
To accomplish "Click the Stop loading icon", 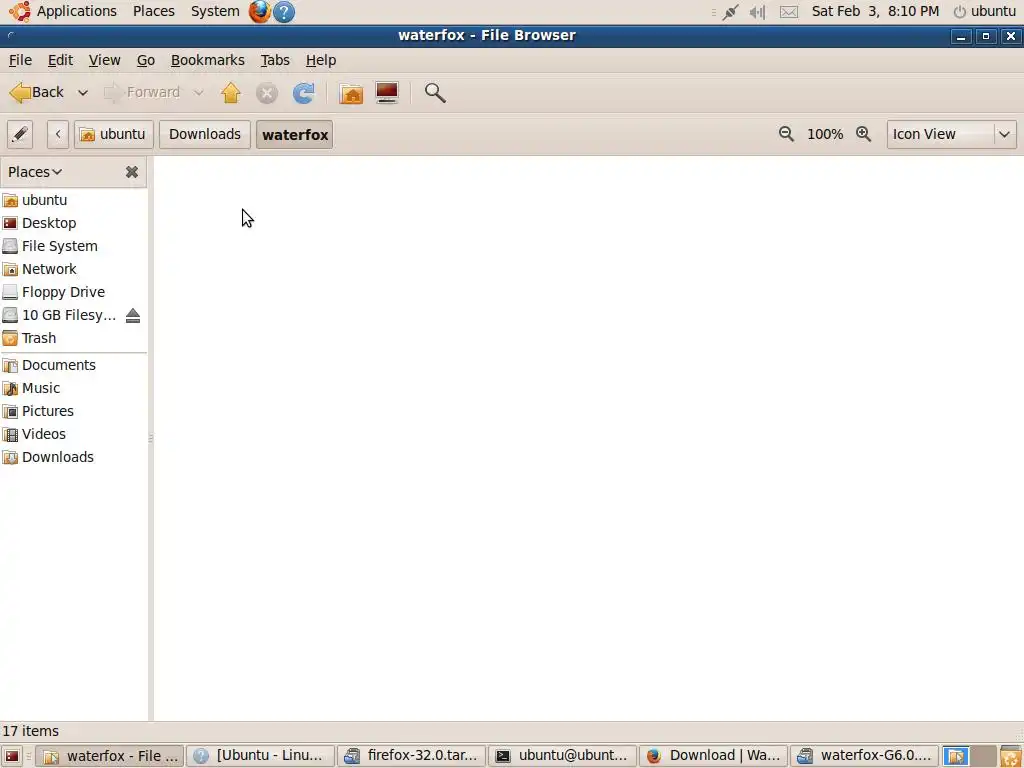I will 266,93.
